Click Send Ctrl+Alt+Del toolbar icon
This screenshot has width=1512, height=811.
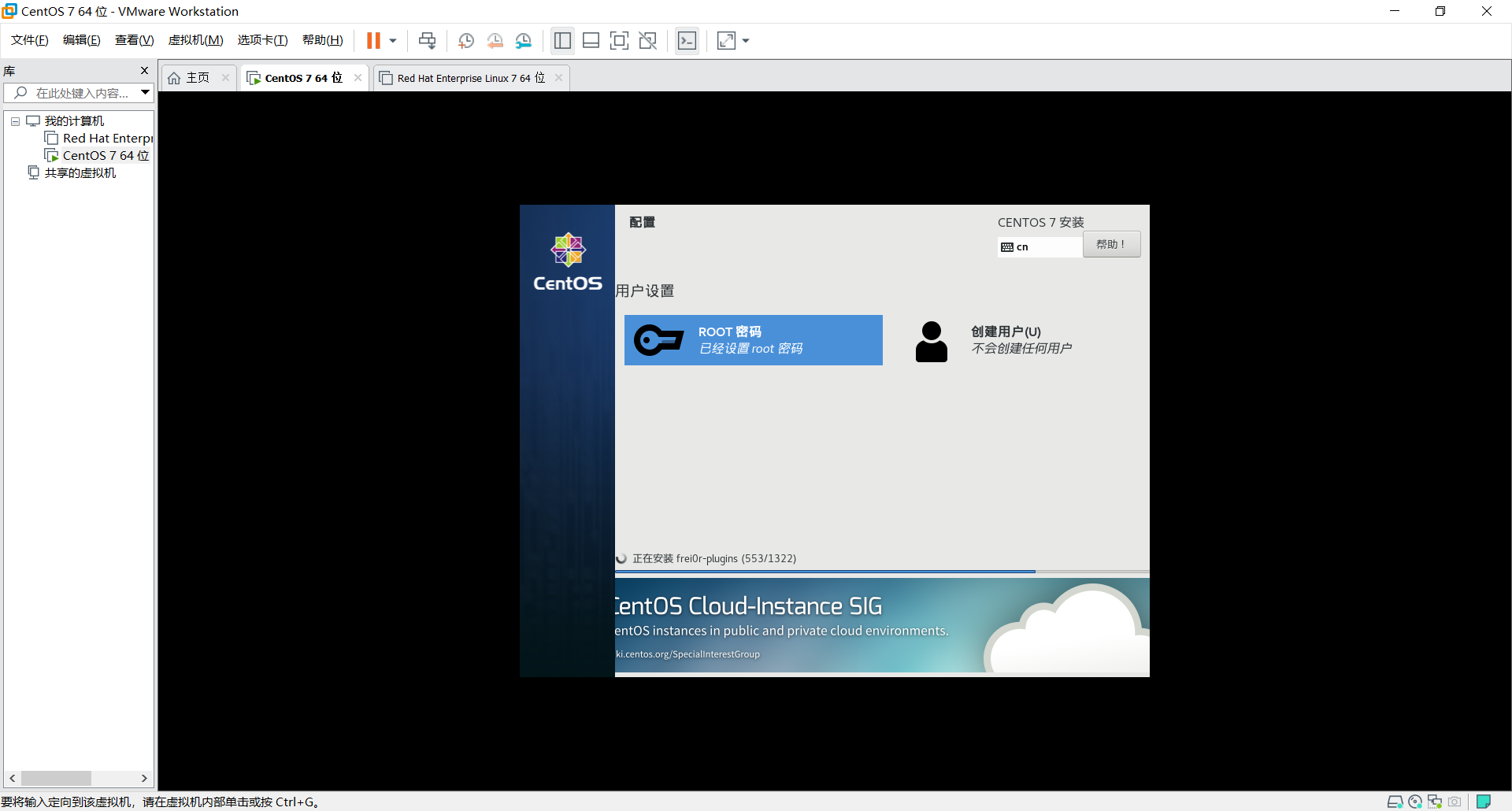[427, 40]
